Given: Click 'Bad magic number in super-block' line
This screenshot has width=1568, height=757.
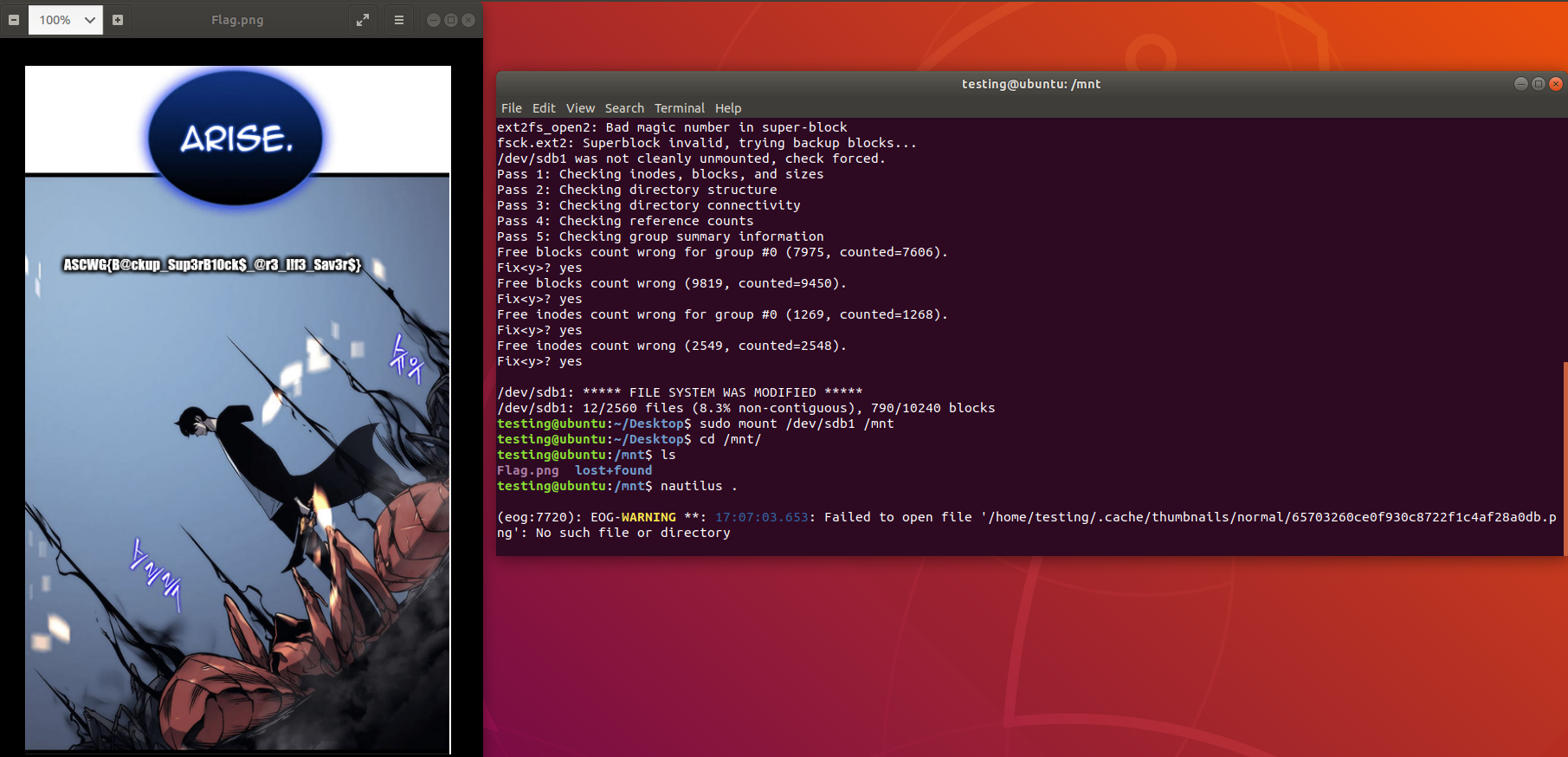Looking at the screenshot, I should 672,127.
